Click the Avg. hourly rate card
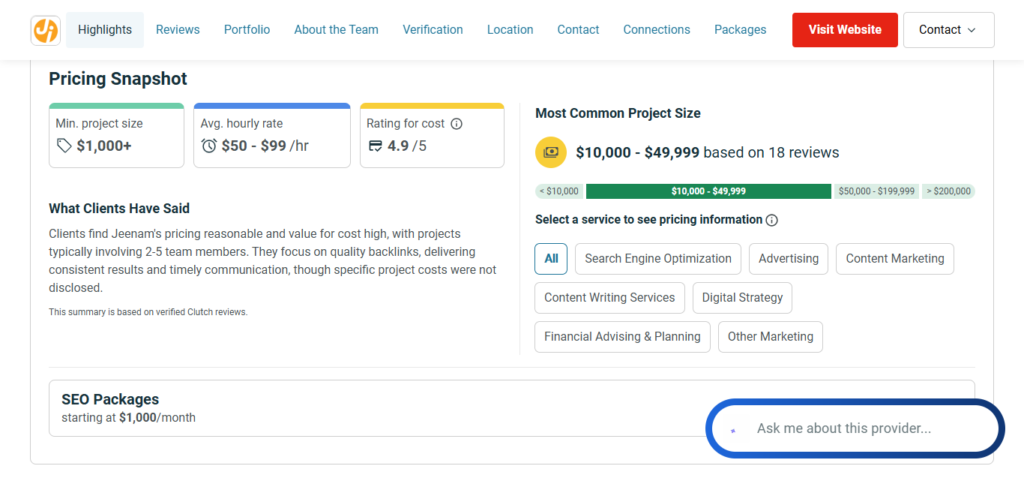The height and width of the screenshot is (481, 1024). [272, 135]
